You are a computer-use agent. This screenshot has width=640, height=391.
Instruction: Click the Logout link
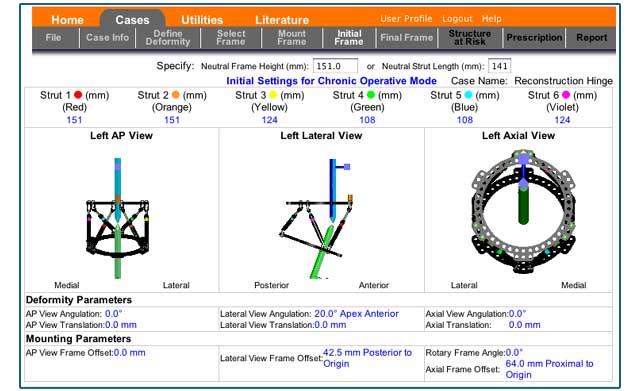457,19
